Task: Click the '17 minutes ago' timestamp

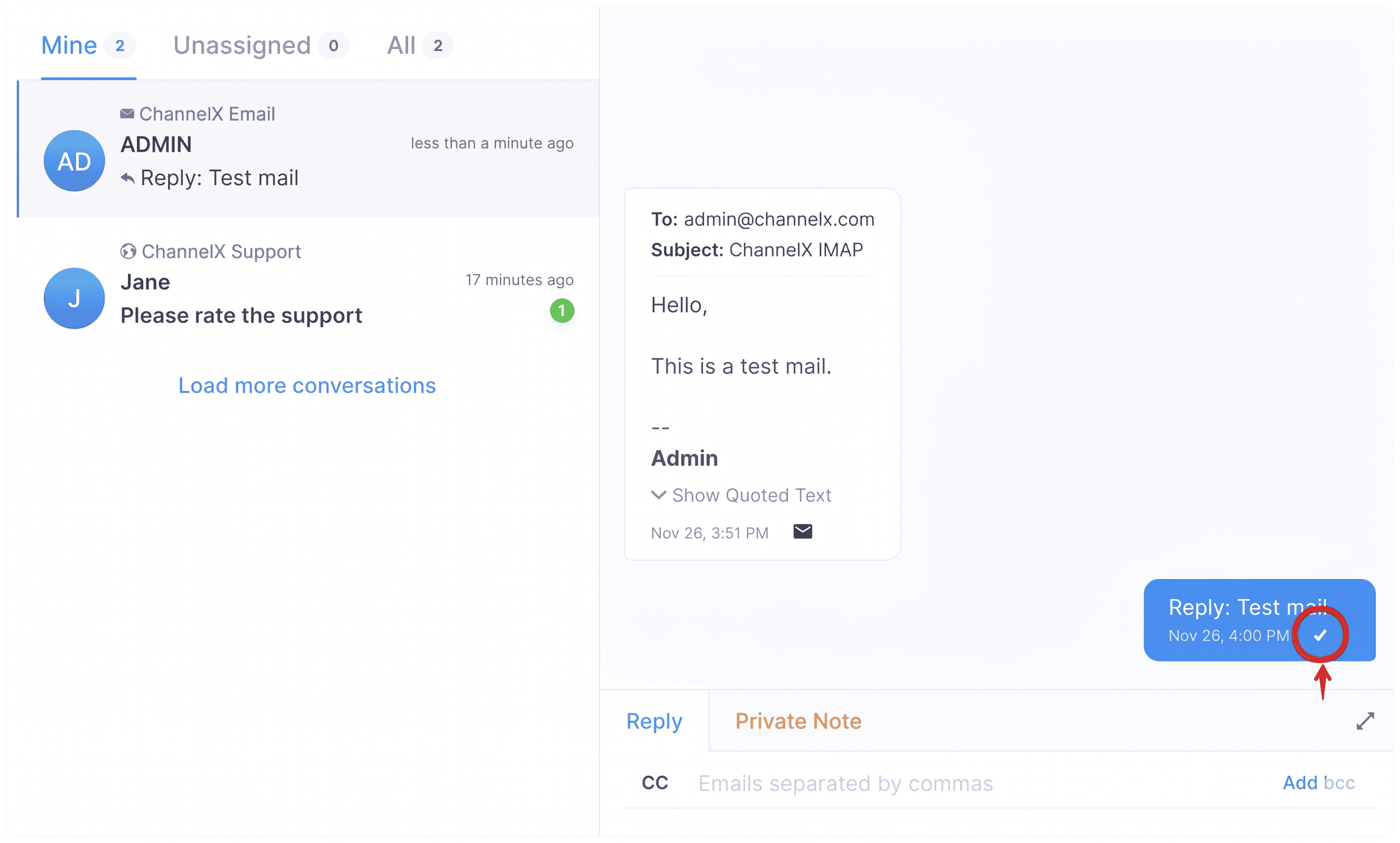Action: [519, 280]
